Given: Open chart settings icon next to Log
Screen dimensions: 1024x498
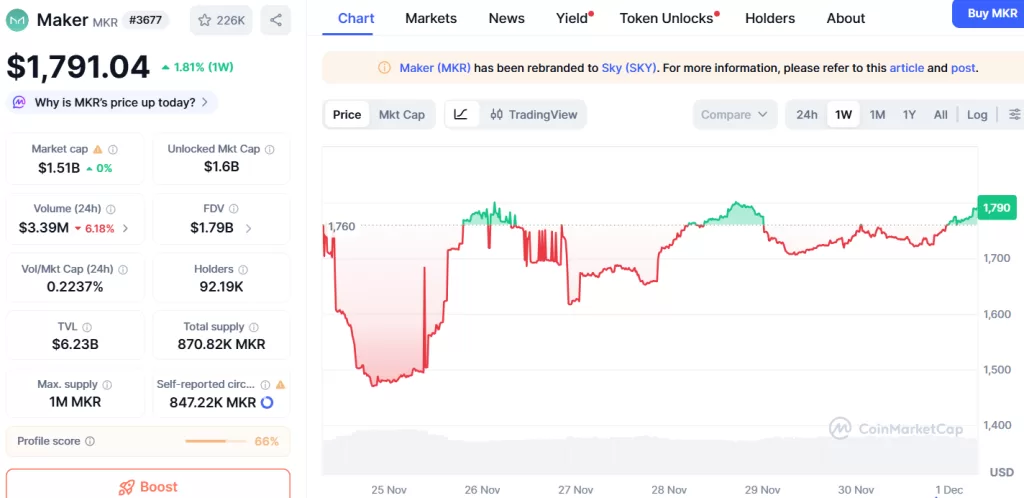Looking at the screenshot, I should point(1014,115).
